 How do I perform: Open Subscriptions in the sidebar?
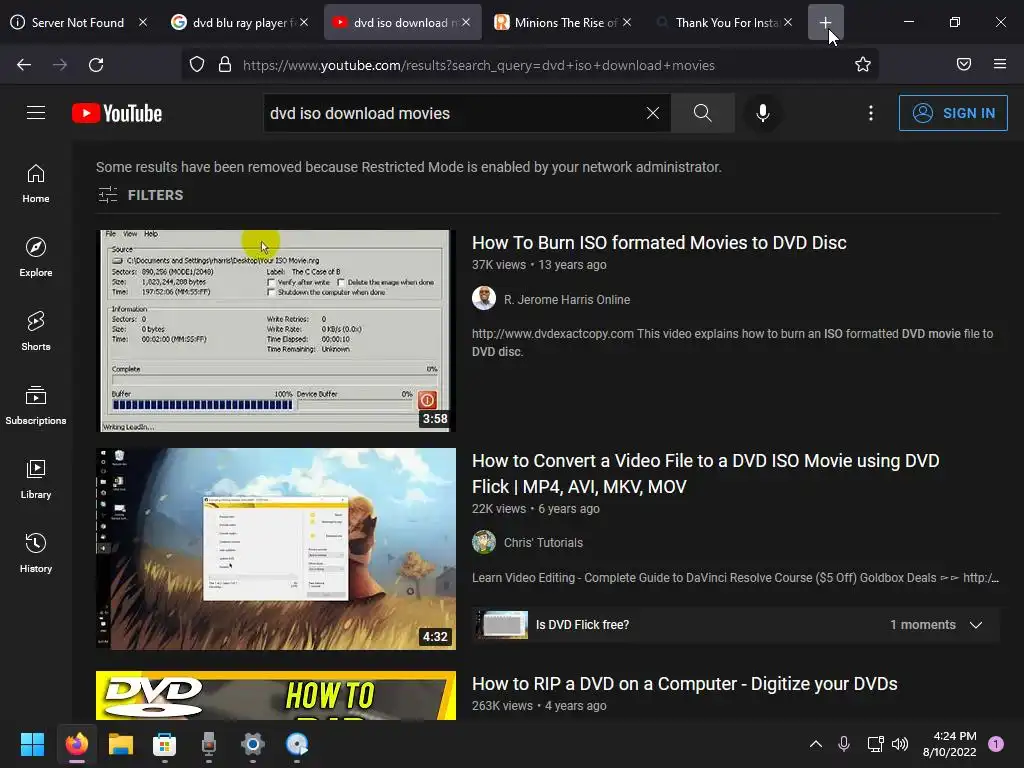[x=36, y=405]
